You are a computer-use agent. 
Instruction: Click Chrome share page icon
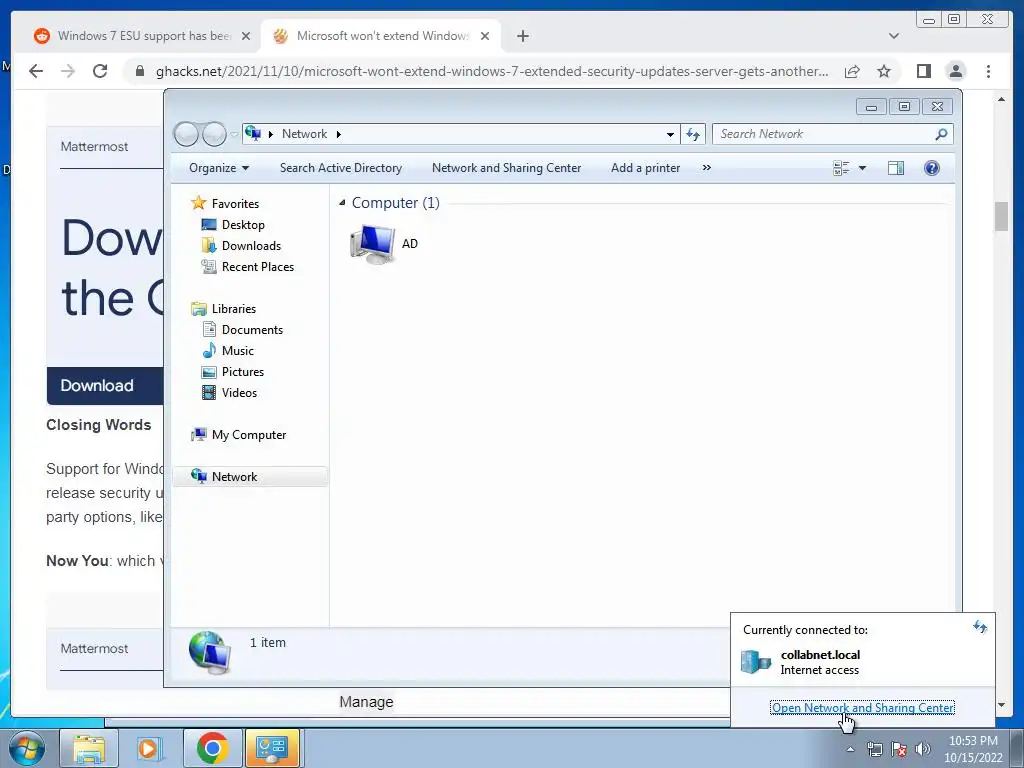[852, 71]
